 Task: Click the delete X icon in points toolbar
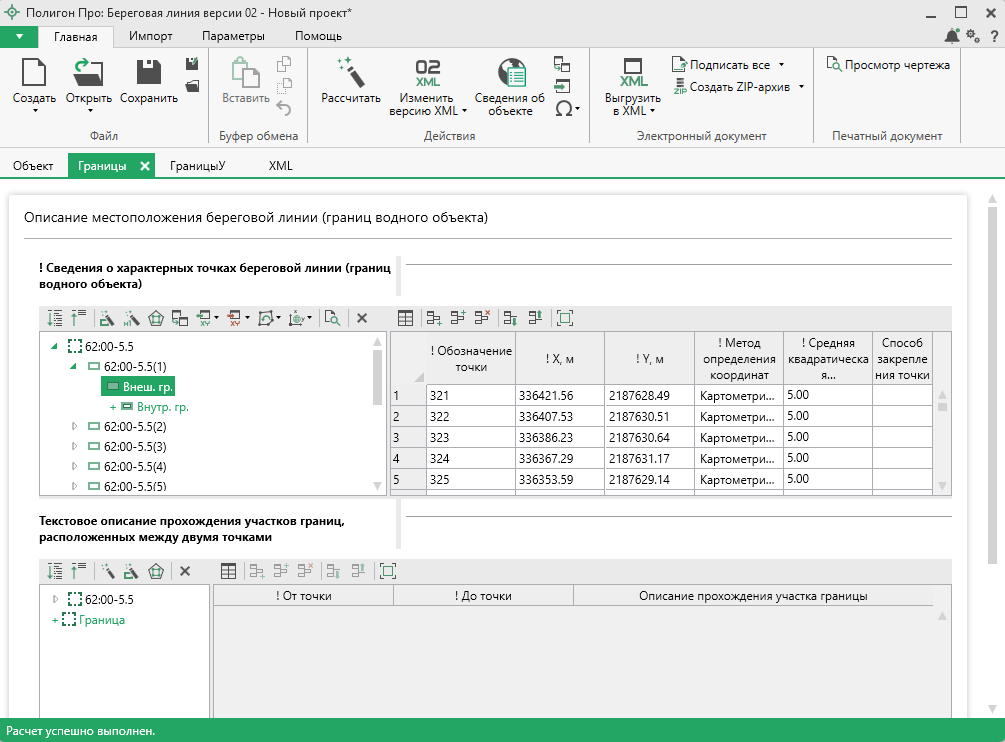(362, 318)
